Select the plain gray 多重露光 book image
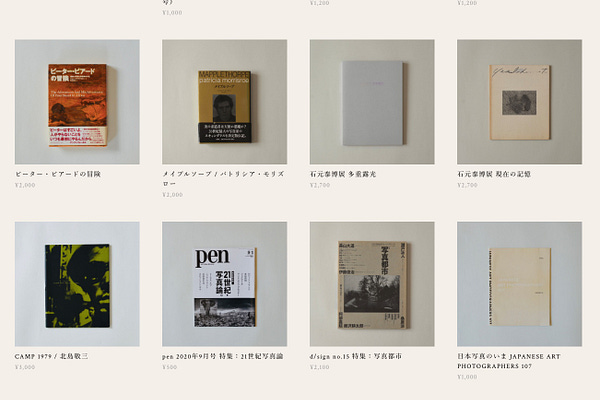This screenshot has height=400, width=600. point(372,102)
